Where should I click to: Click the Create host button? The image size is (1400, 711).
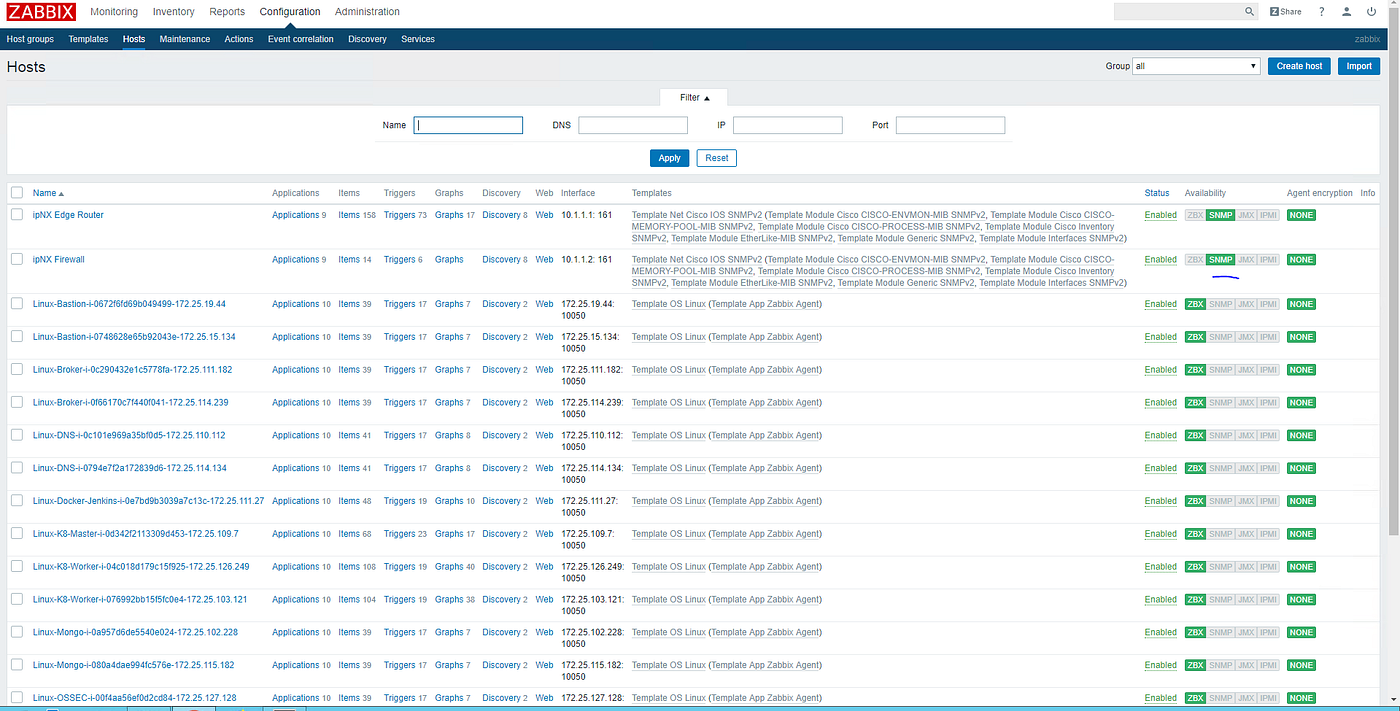(1299, 65)
